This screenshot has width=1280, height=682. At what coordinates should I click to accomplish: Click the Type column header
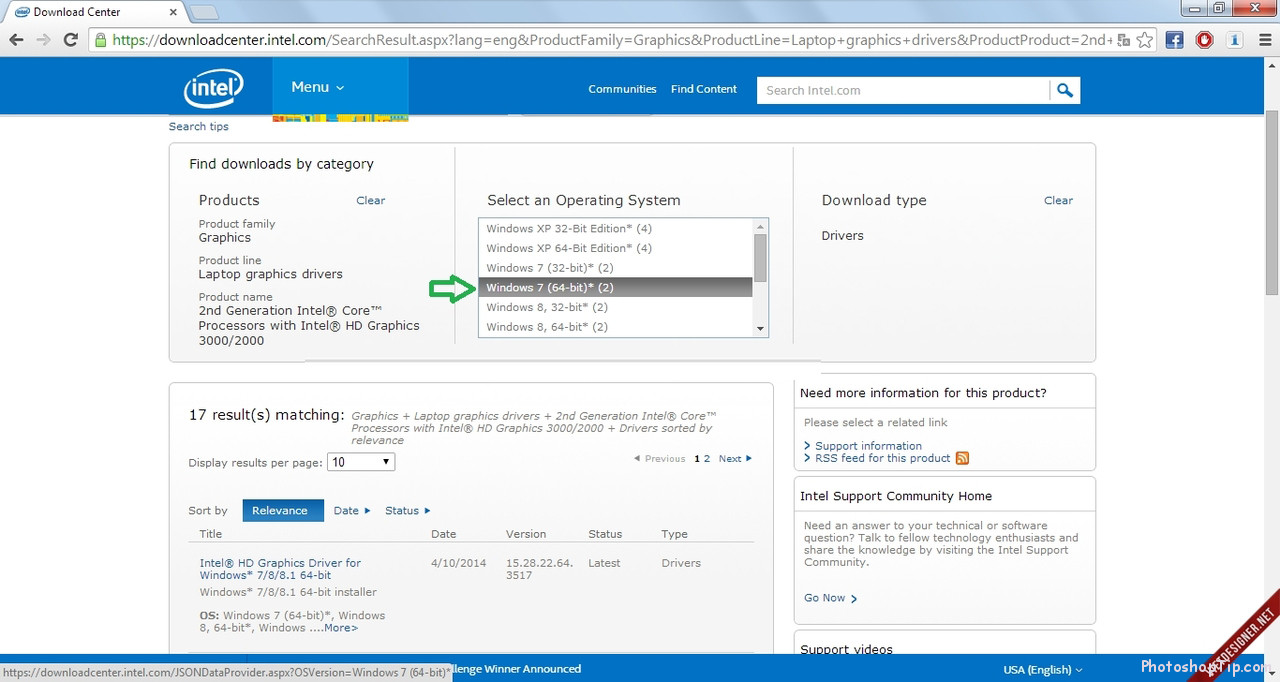click(674, 534)
